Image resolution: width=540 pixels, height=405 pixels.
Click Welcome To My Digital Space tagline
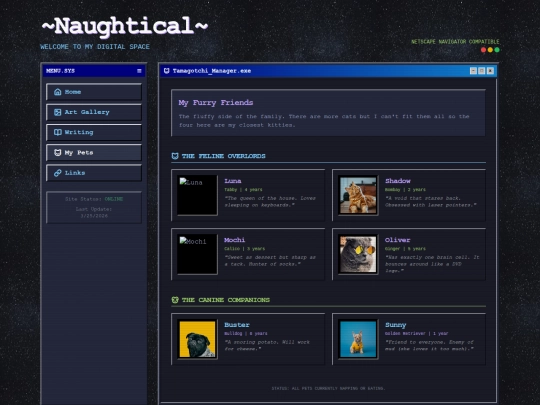95,47
